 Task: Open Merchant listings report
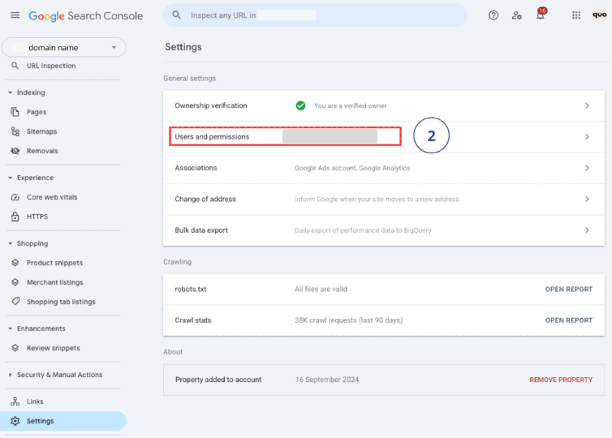[55, 282]
